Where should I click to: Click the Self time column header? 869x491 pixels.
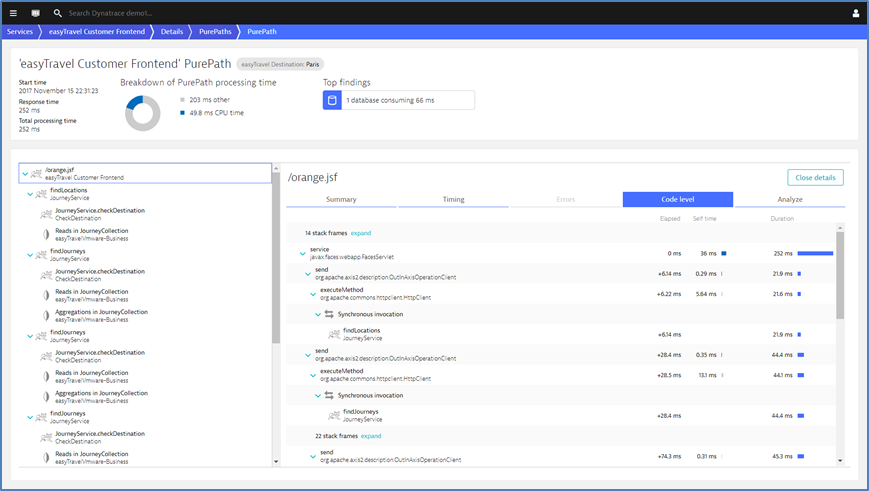pyautogui.click(x=704, y=218)
